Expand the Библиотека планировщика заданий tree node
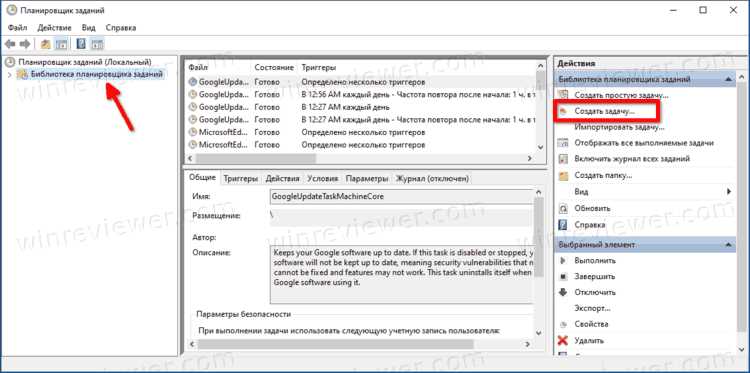 pyautogui.click(x=9, y=75)
